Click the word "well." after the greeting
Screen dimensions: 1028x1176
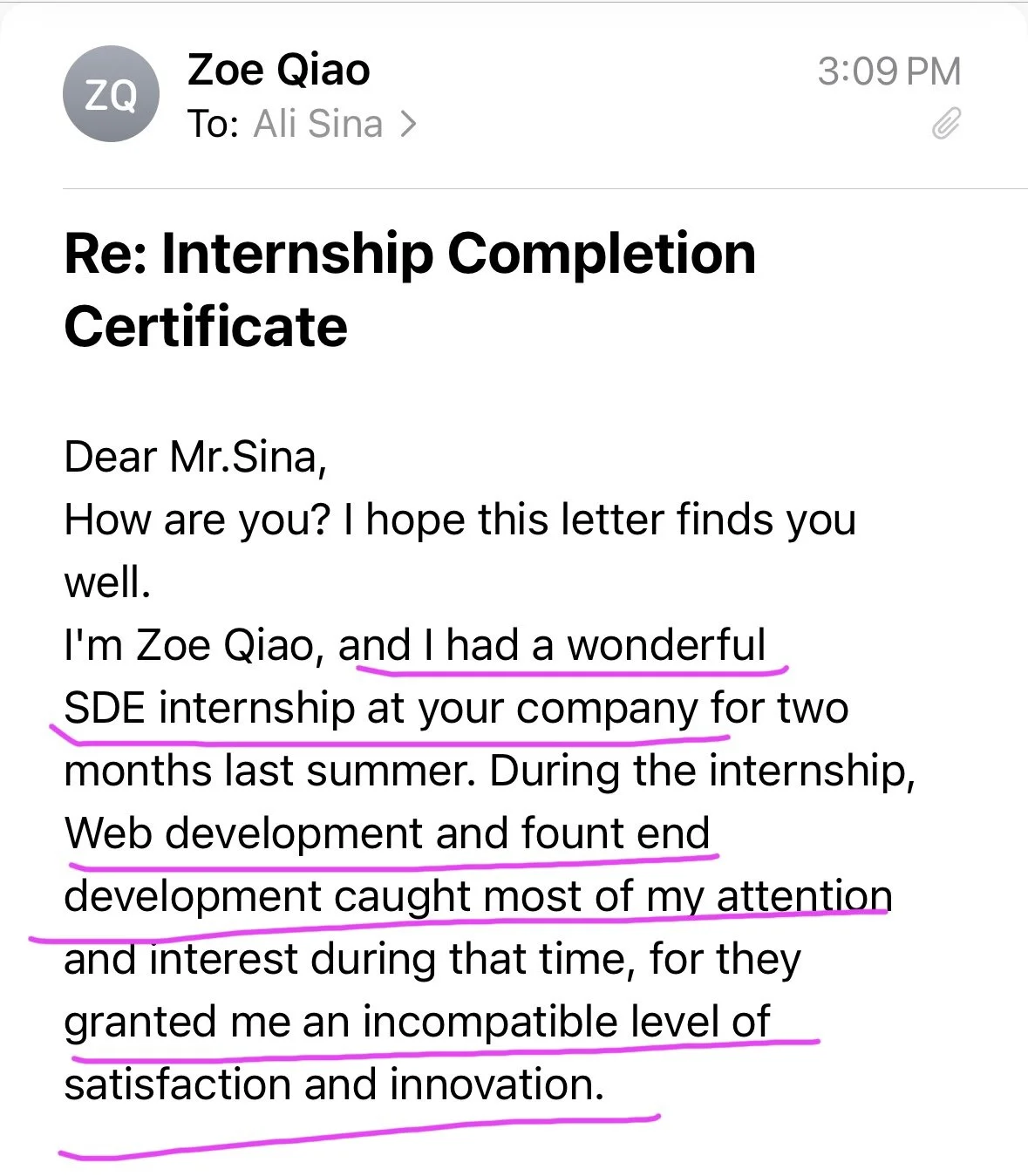pos(107,582)
